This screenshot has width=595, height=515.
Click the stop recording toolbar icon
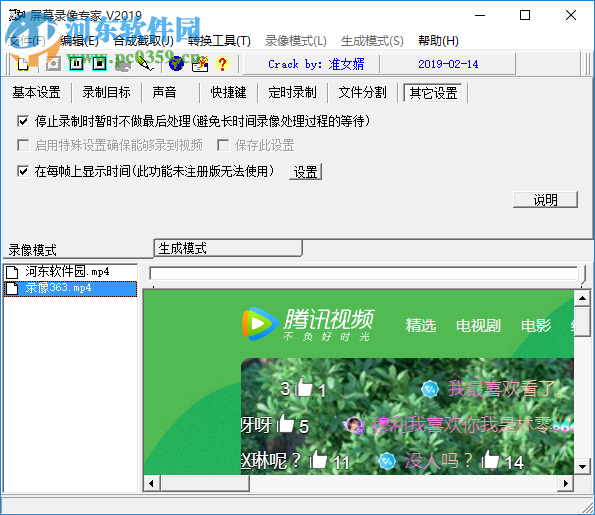point(100,64)
